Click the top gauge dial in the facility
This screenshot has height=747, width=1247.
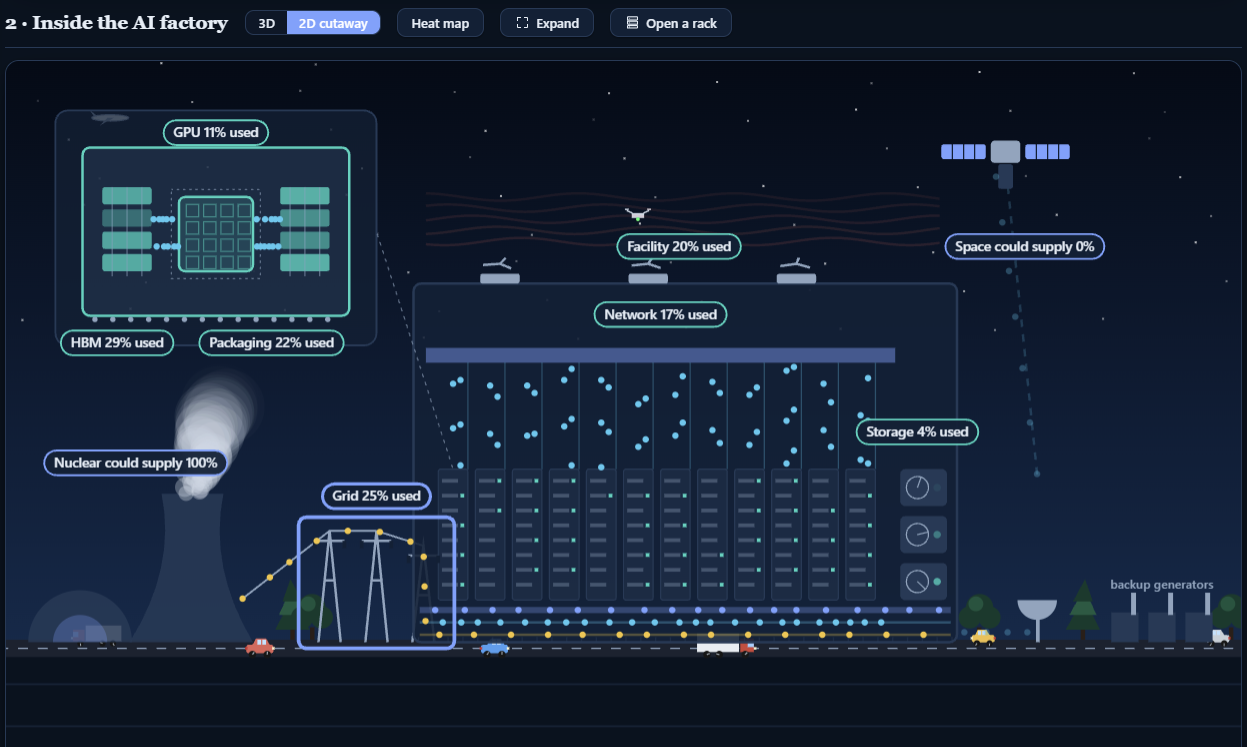click(x=918, y=488)
